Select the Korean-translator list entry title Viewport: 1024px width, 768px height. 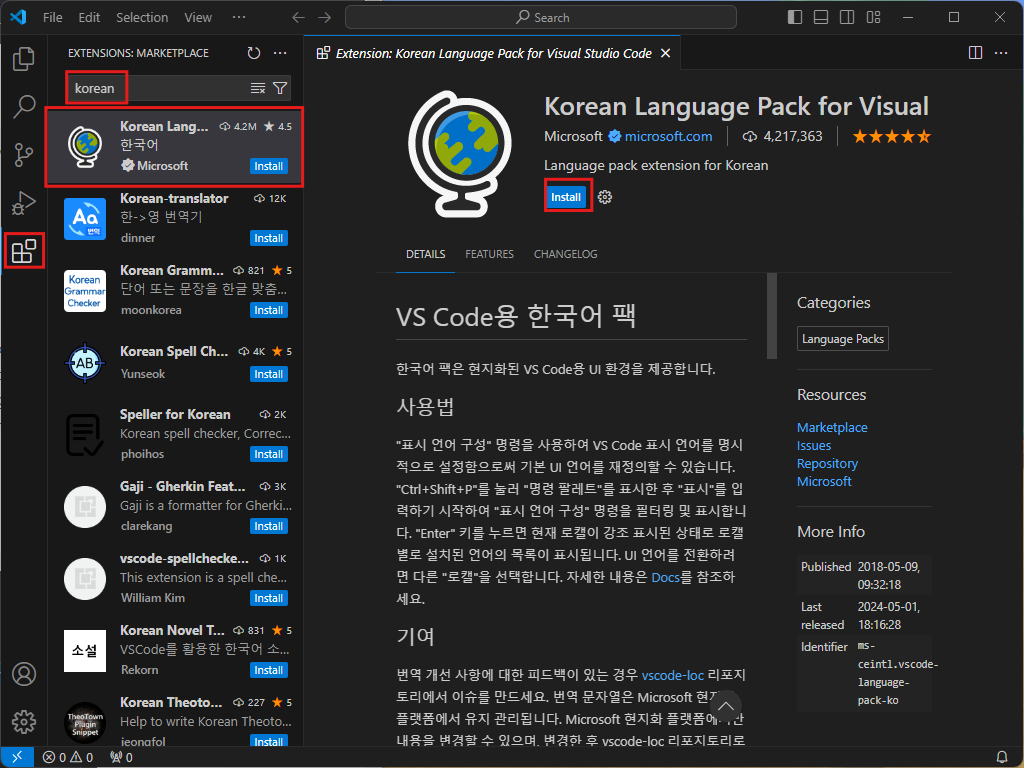[x=174, y=199]
